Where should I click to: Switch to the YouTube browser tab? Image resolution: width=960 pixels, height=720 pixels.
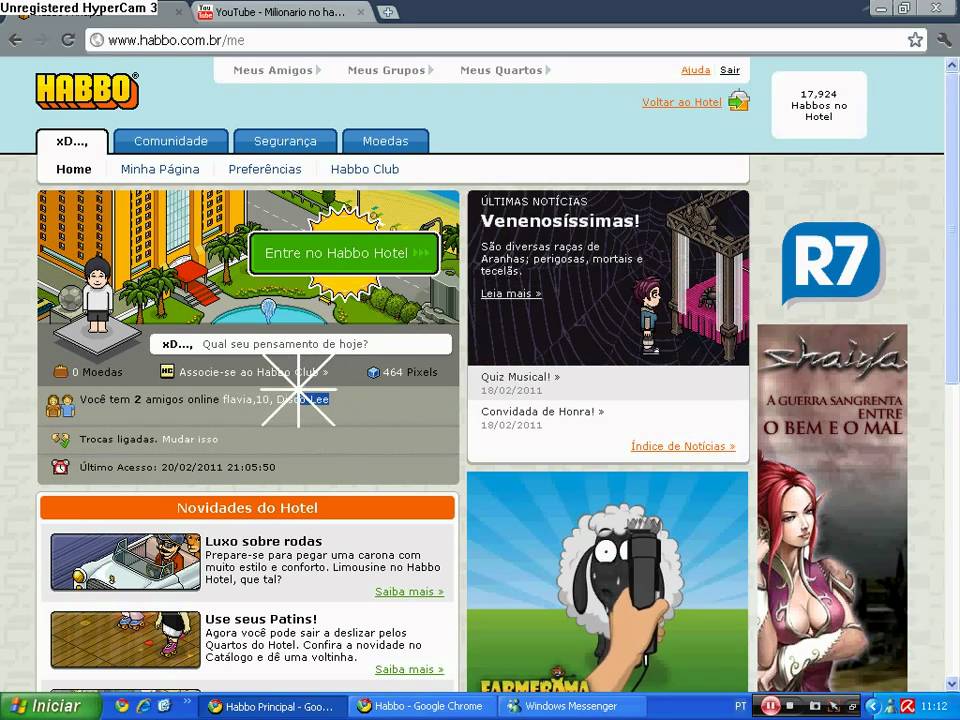click(x=280, y=12)
